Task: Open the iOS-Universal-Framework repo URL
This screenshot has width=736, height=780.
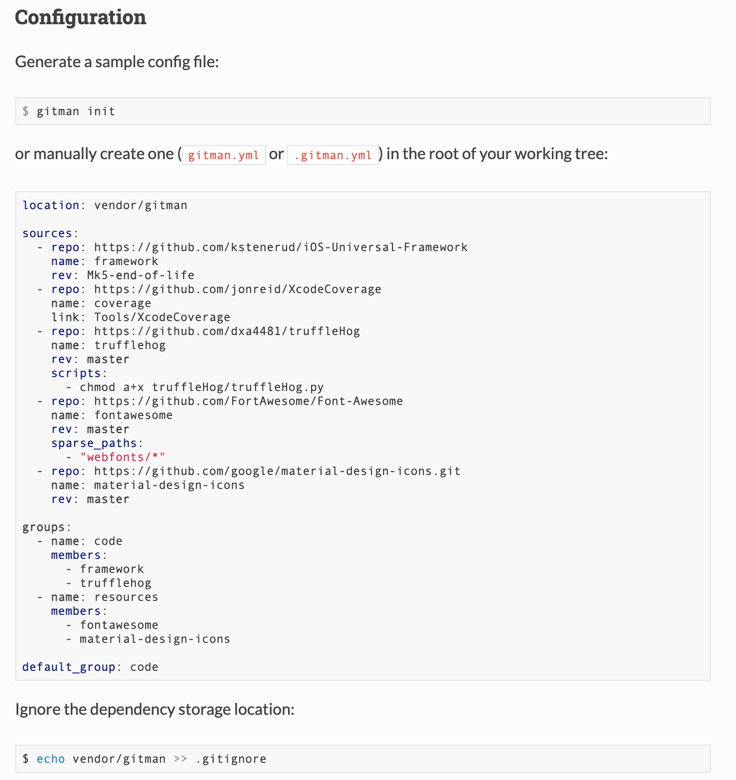Action: click(x=280, y=247)
